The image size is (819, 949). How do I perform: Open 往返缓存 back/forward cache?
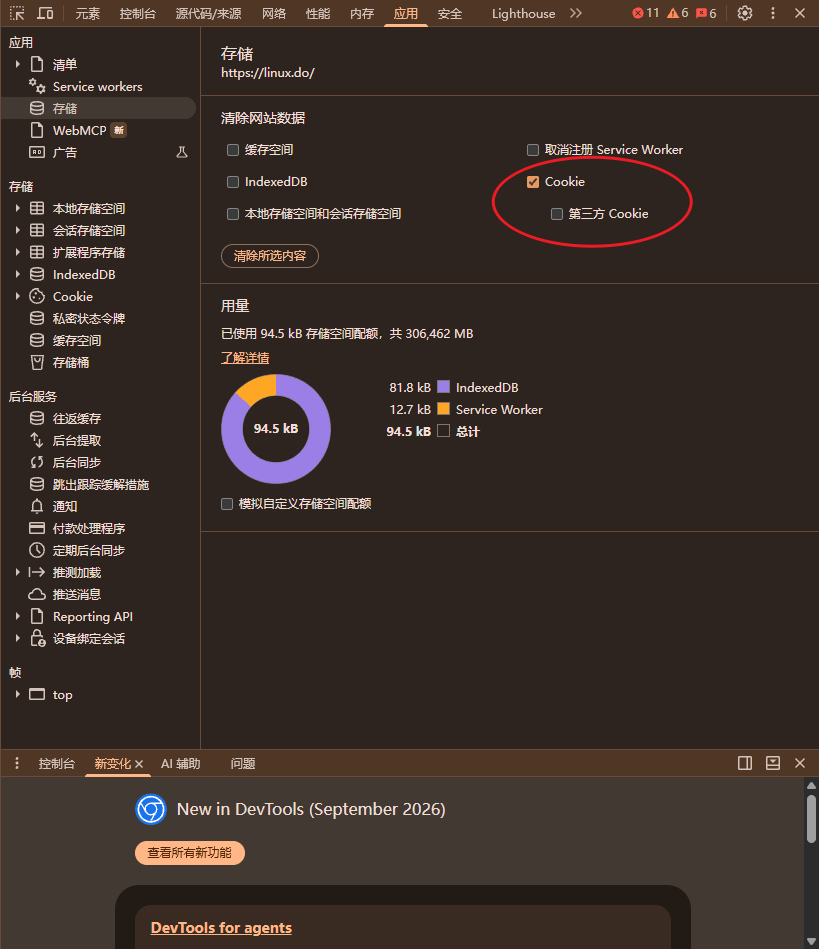pyautogui.click(x=76, y=418)
